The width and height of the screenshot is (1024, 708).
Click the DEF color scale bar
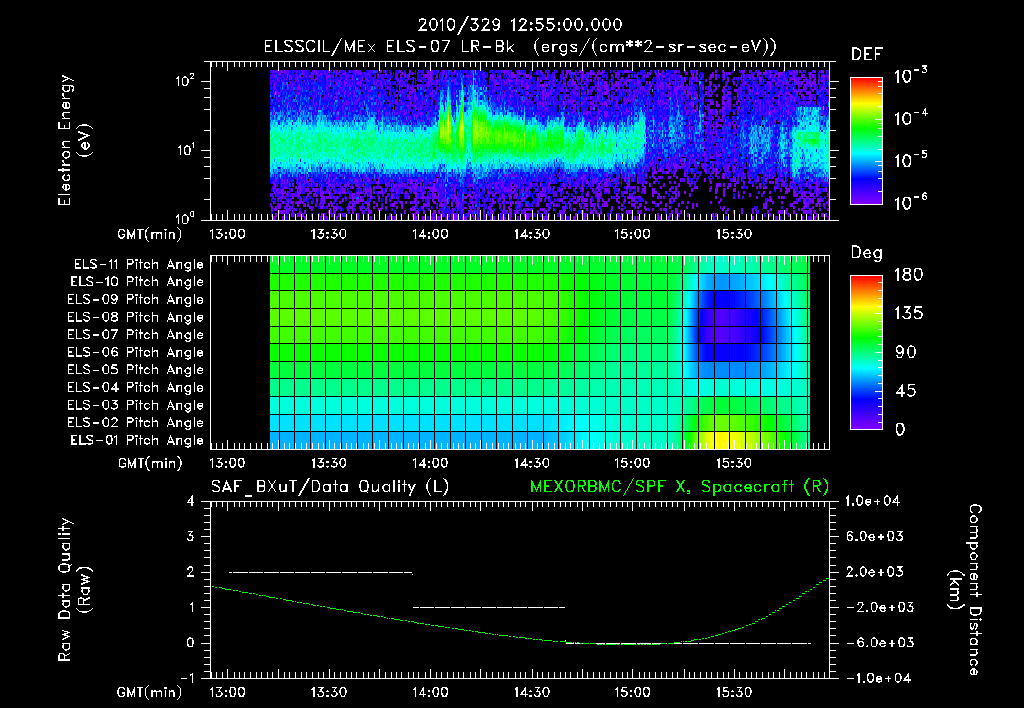click(866, 141)
